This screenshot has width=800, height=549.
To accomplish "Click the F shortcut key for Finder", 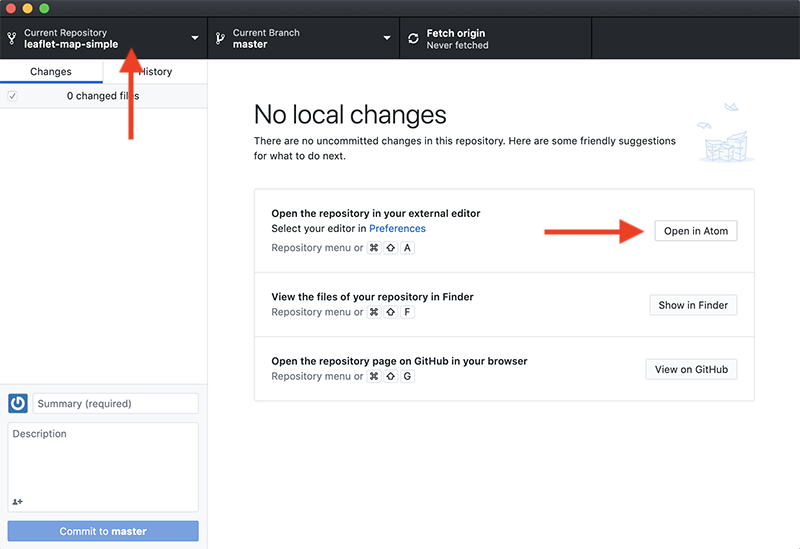I will point(407,312).
